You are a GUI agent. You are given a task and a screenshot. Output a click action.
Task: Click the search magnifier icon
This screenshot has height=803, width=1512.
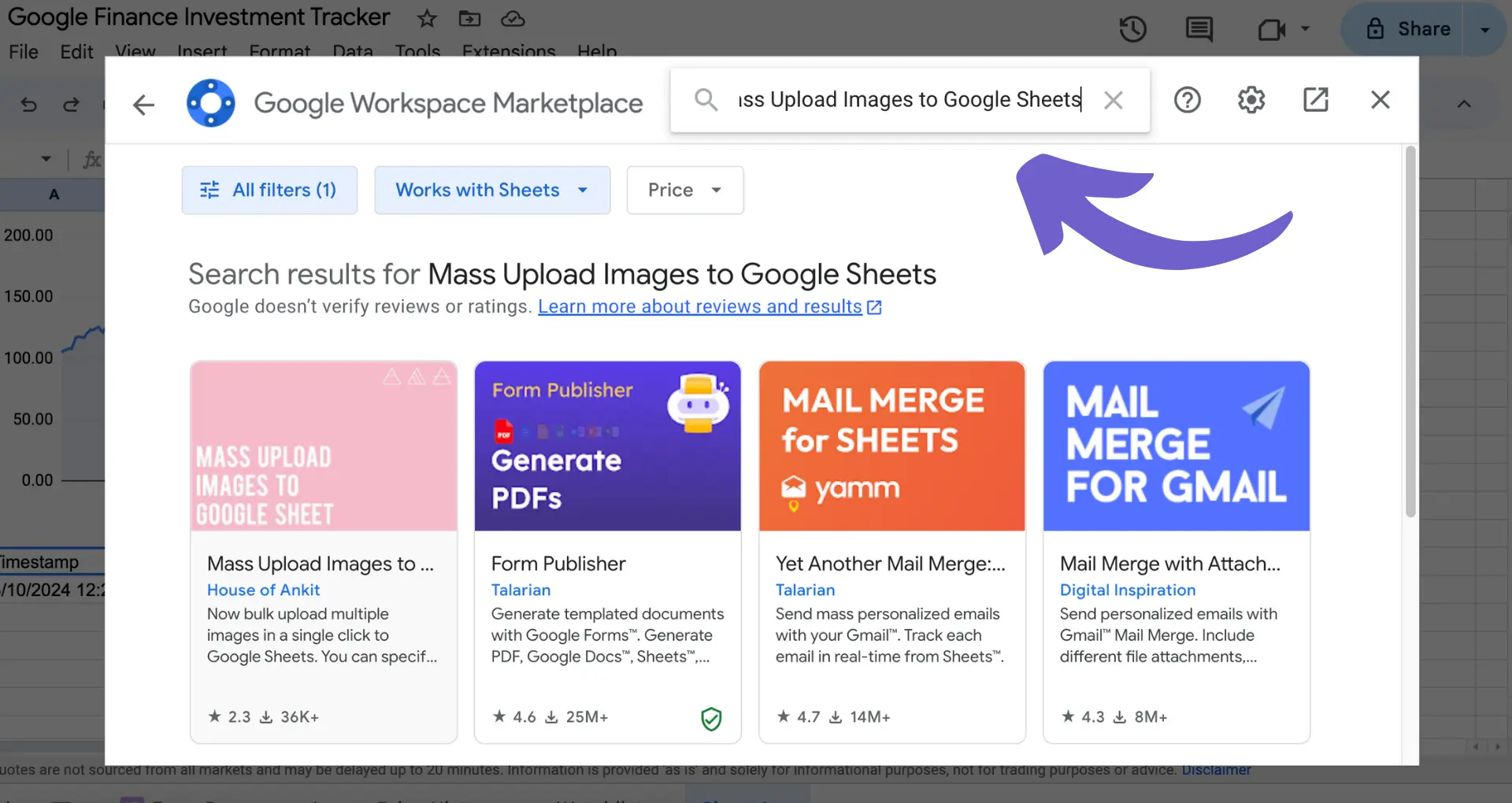pyautogui.click(x=706, y=100)
